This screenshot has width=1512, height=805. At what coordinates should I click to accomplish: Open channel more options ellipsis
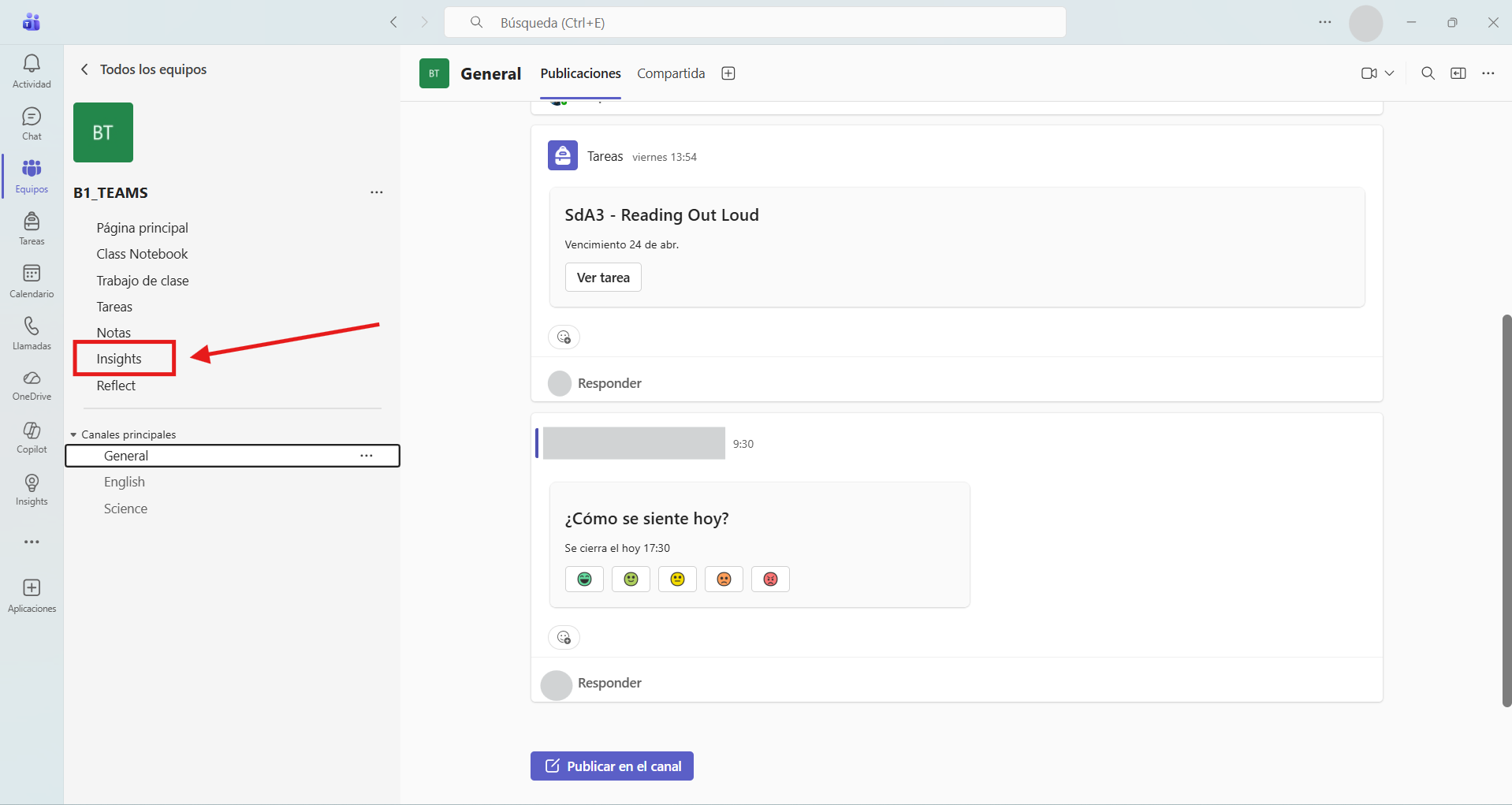pyautogui.click(x=1488, y=73)
